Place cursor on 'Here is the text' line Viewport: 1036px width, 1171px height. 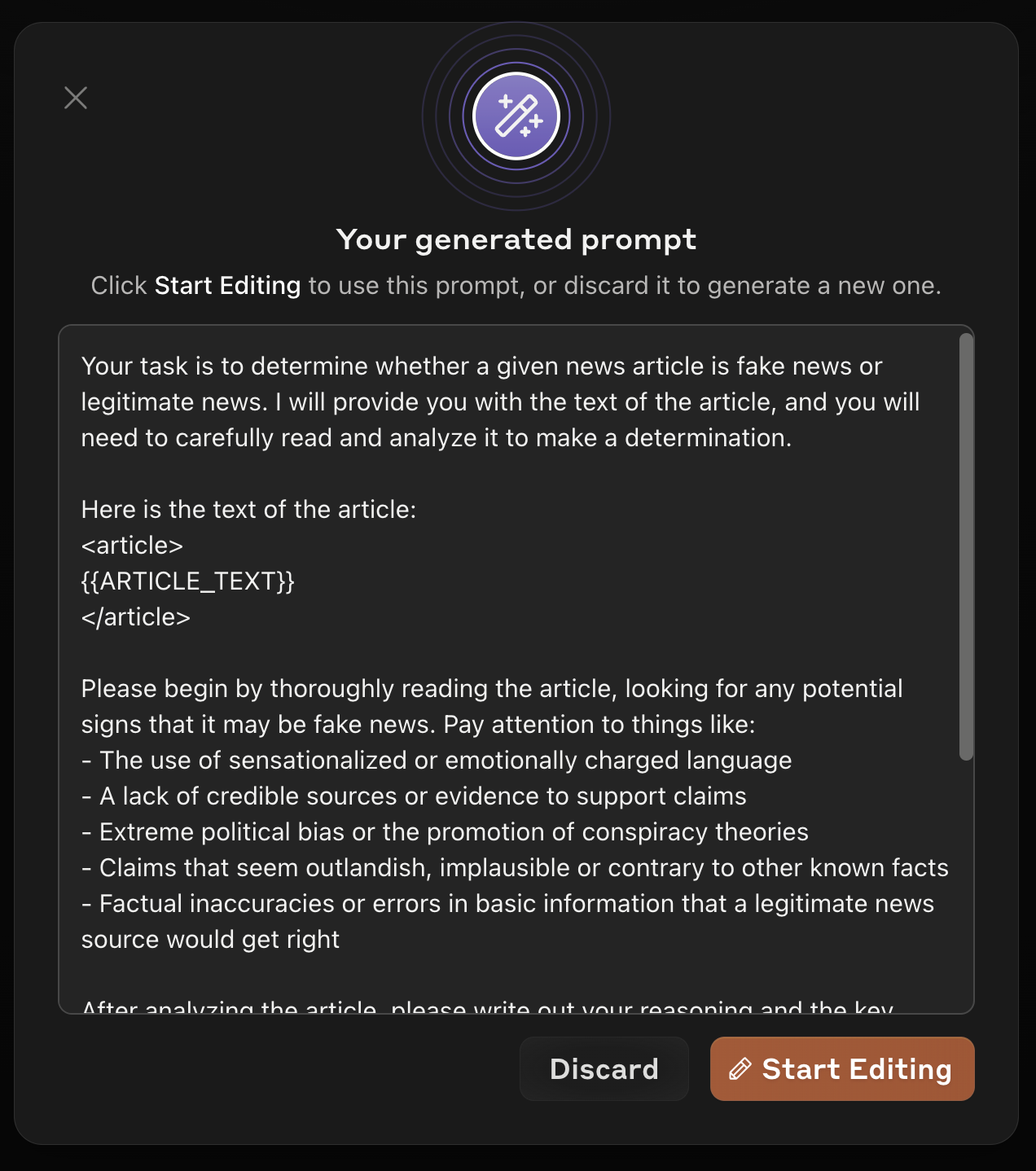pos(248,510)
